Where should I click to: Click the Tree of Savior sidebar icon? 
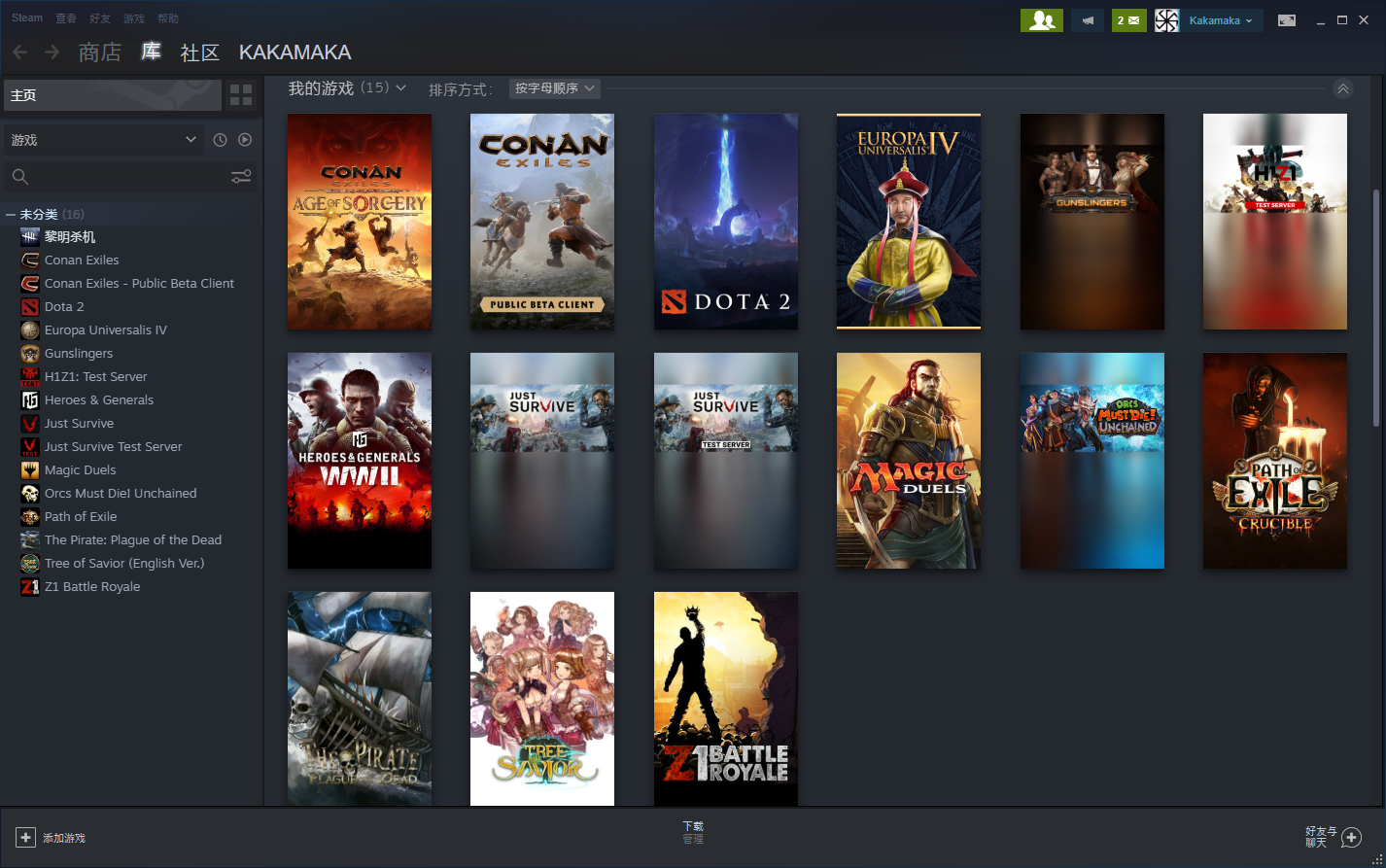tap(30, 563)
